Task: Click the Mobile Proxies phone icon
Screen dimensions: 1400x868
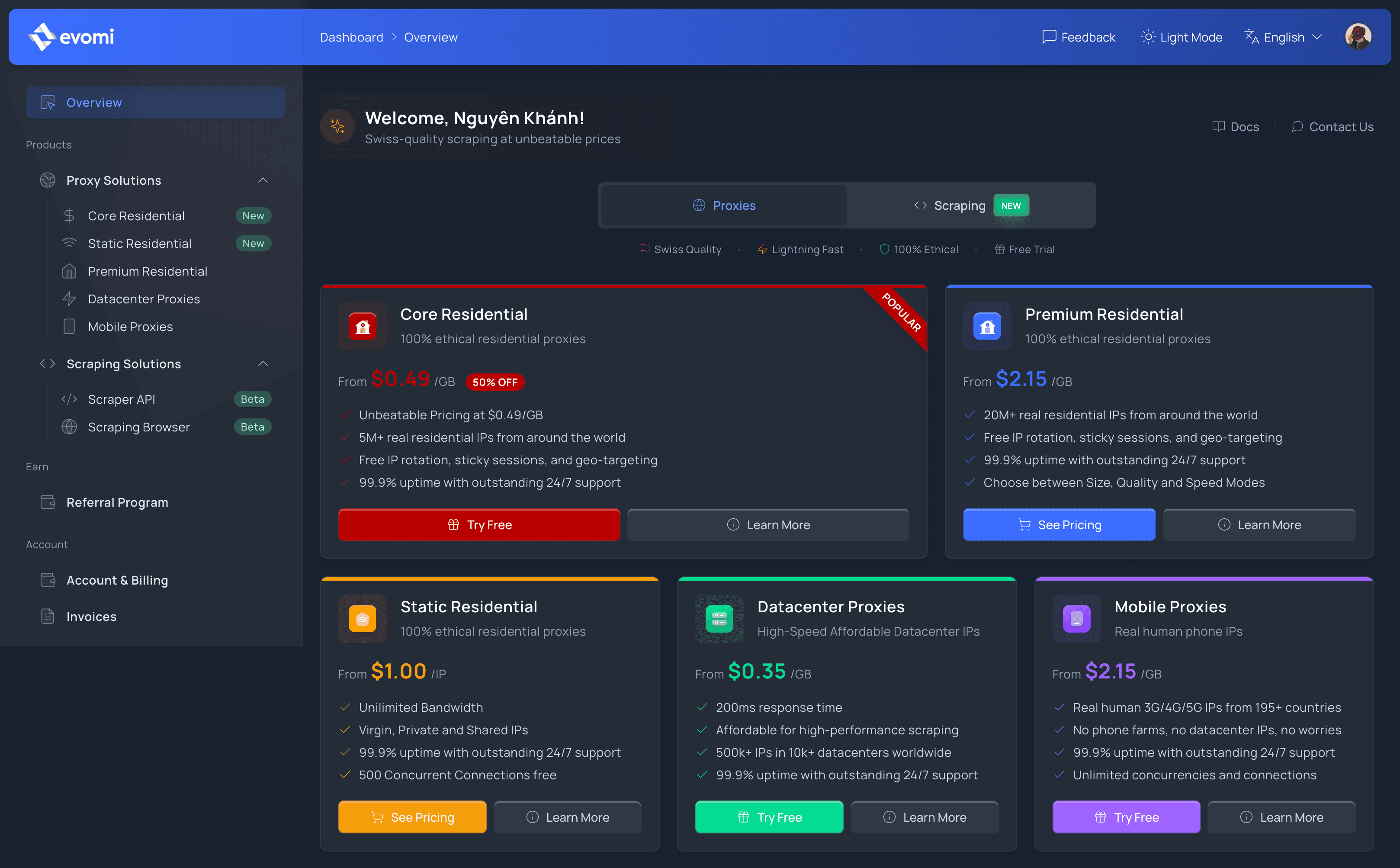Action: 69,326
